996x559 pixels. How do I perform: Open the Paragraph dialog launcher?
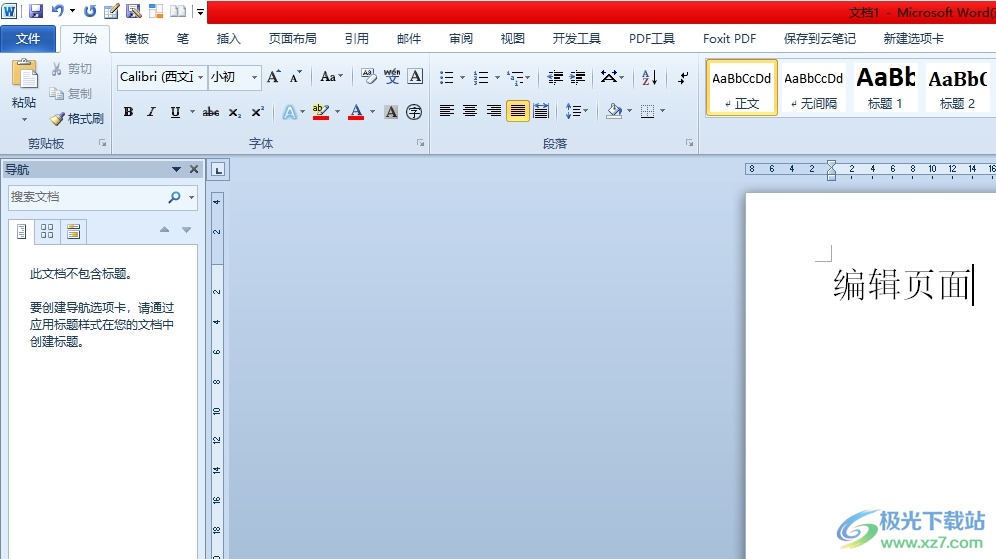click(x=689, y=143)
